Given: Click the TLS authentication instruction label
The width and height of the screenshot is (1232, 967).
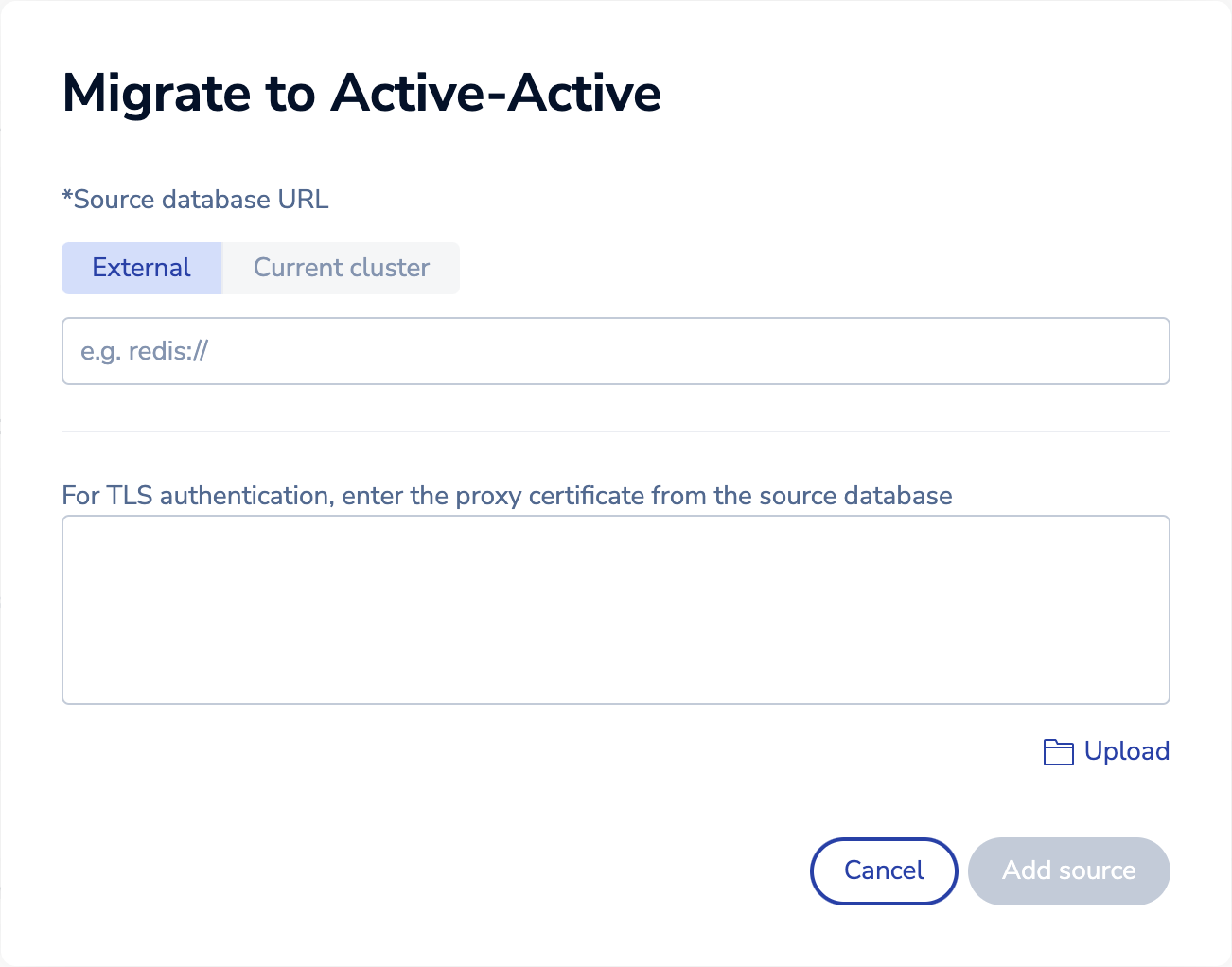Looking at the screenshot, I should point(506,496).
